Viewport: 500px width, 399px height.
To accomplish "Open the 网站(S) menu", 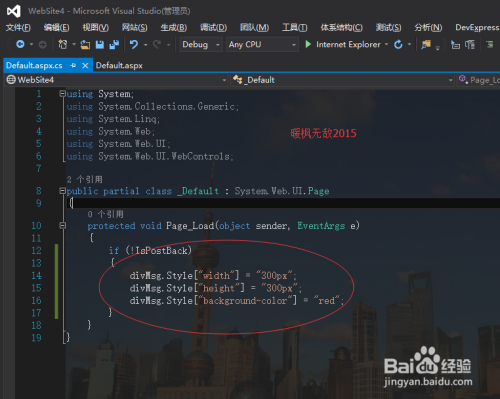I will pyautogui.click(x=134, y=28).
